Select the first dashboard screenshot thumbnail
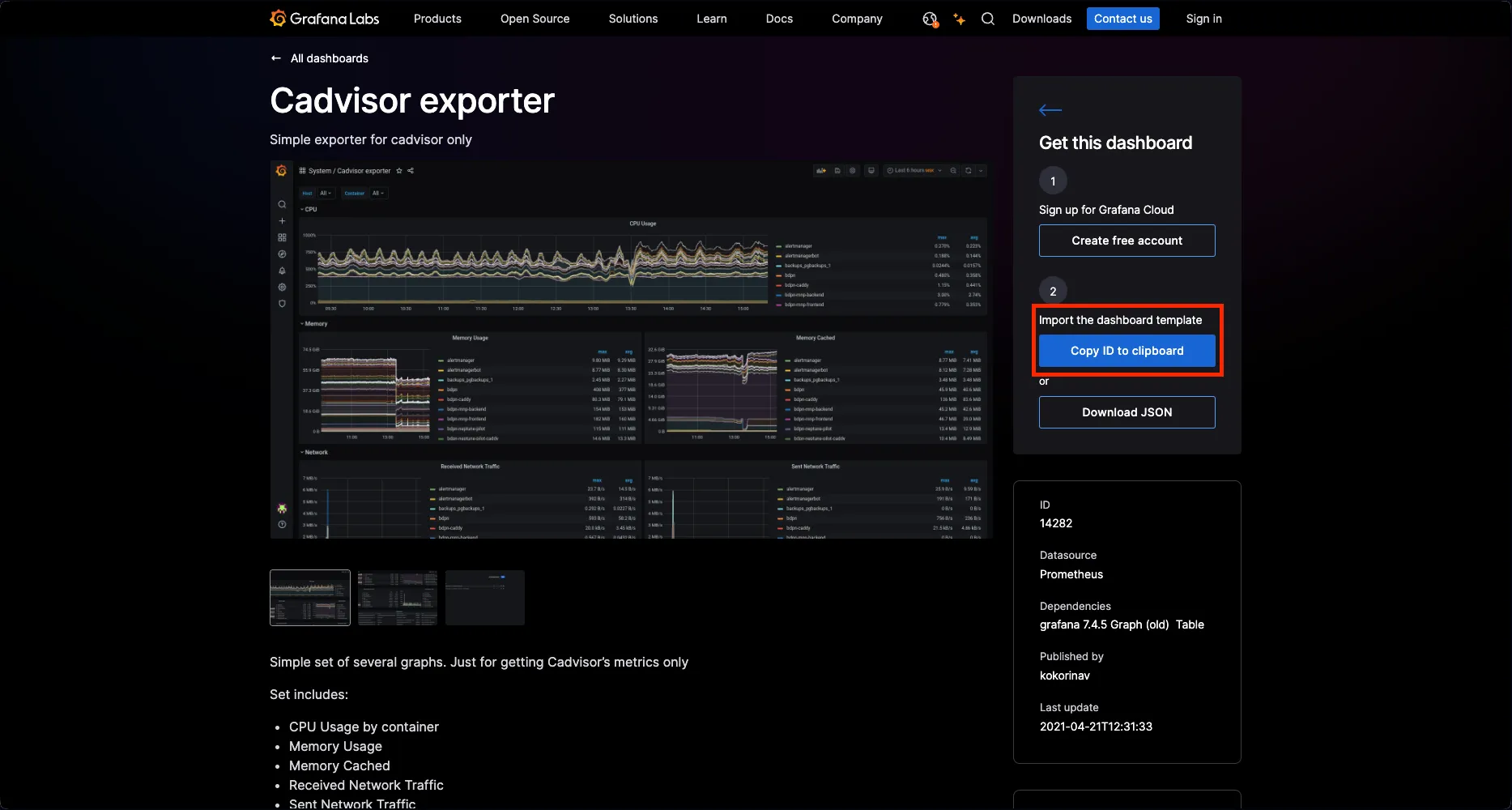The image size is (1512, 810). 310,598
